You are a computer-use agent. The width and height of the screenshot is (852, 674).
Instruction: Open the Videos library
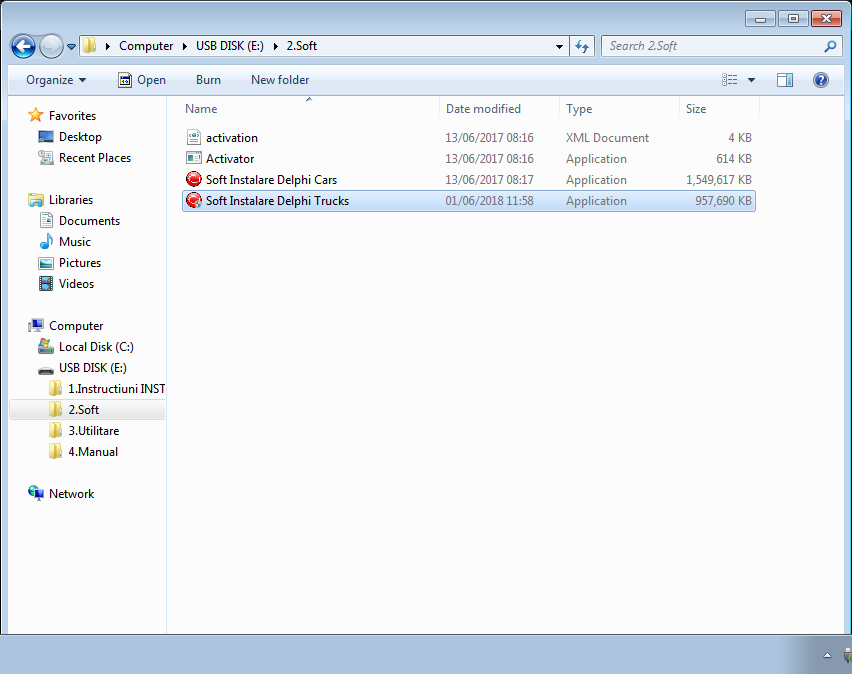click(x=76, y=284)
